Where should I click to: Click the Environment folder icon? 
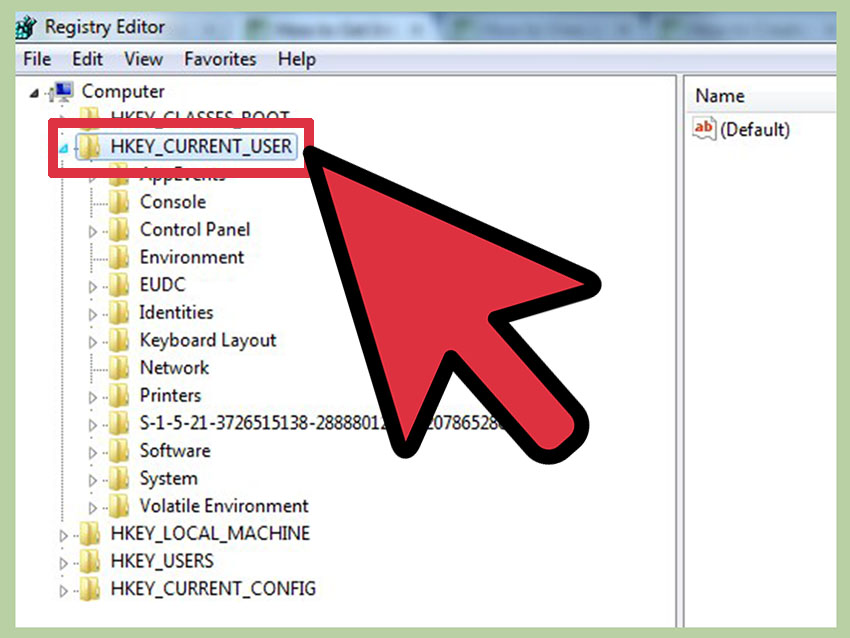click(x=119, y=257)
